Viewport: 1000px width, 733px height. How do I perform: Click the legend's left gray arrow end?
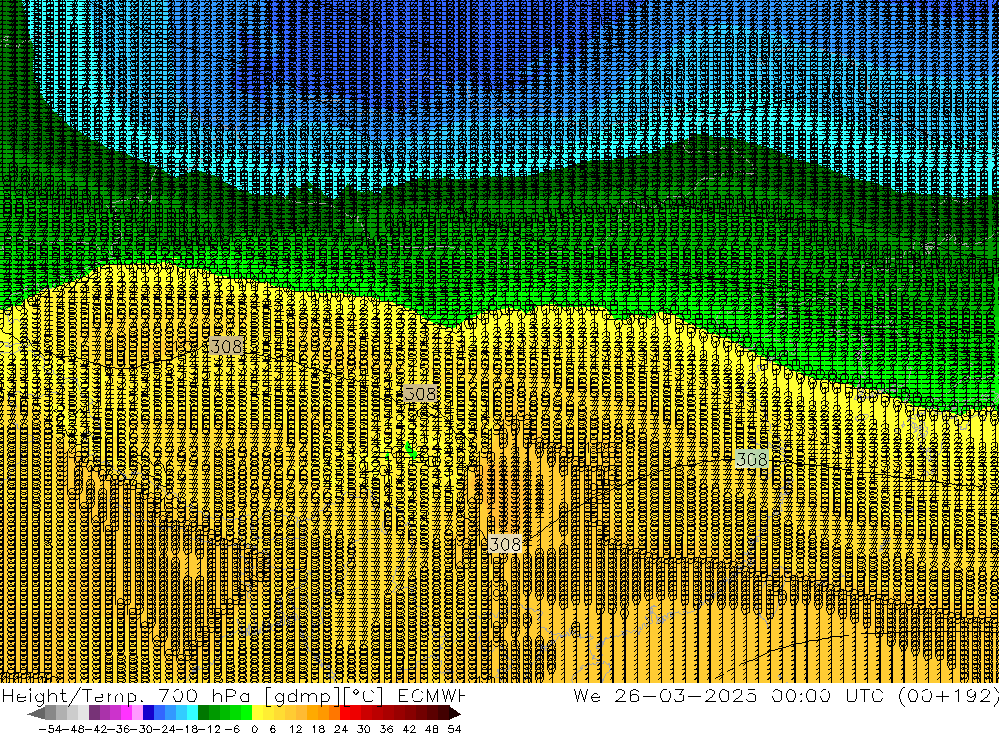[36, 713]
